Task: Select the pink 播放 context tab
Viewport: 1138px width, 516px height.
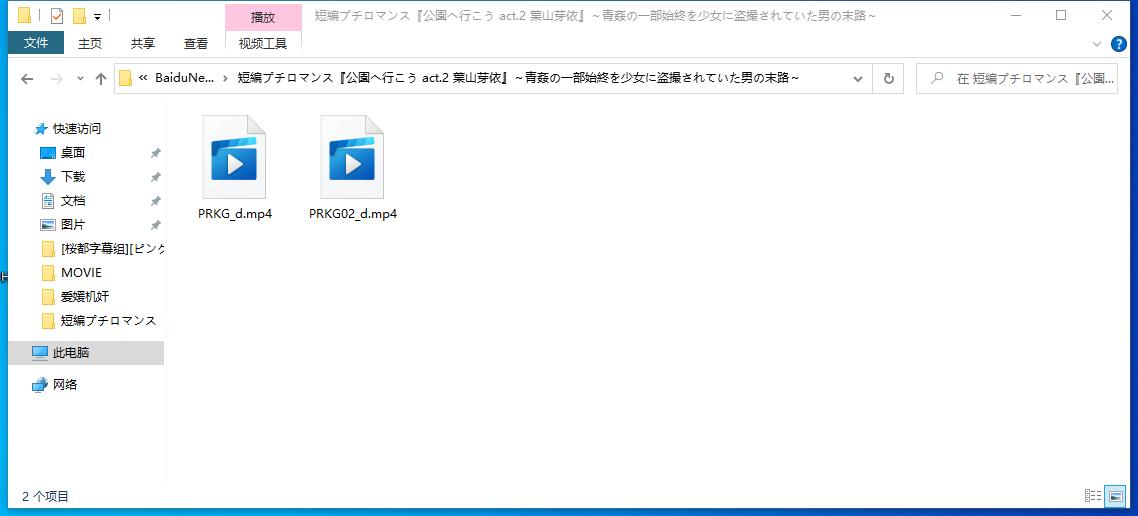Action: pos(263,17)
